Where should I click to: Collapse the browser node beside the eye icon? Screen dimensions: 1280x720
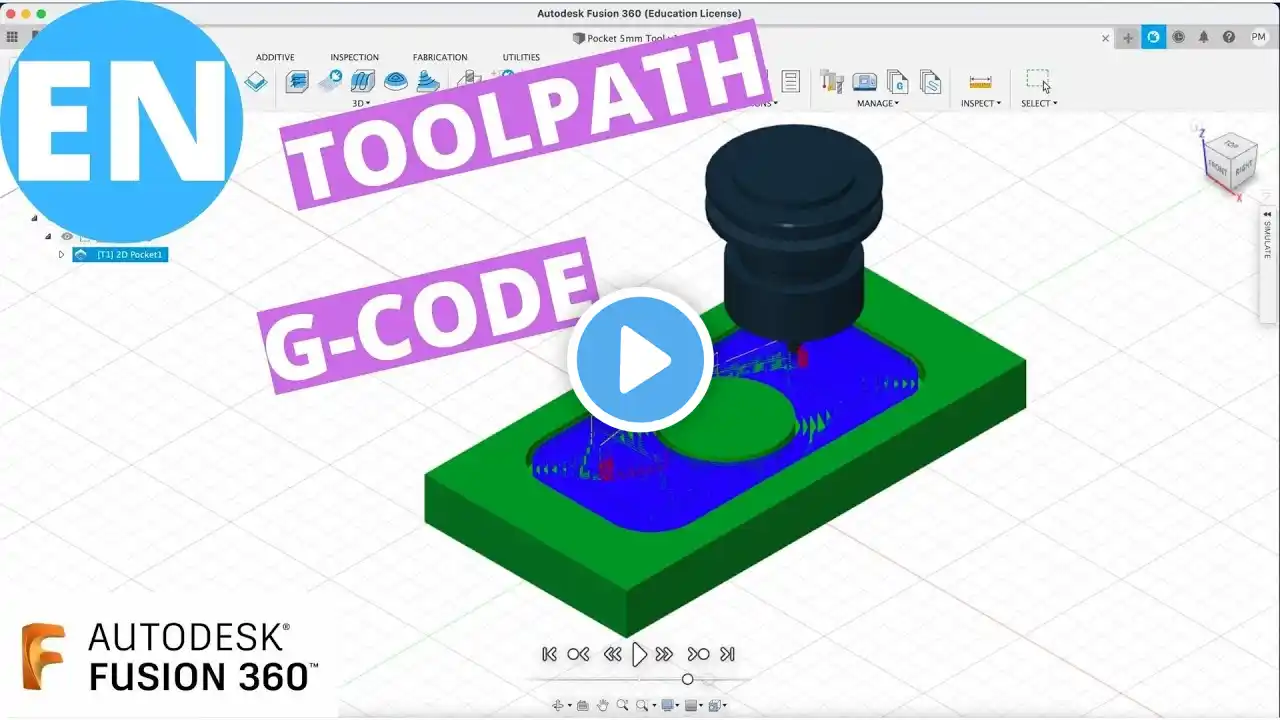tap(47, 237)
